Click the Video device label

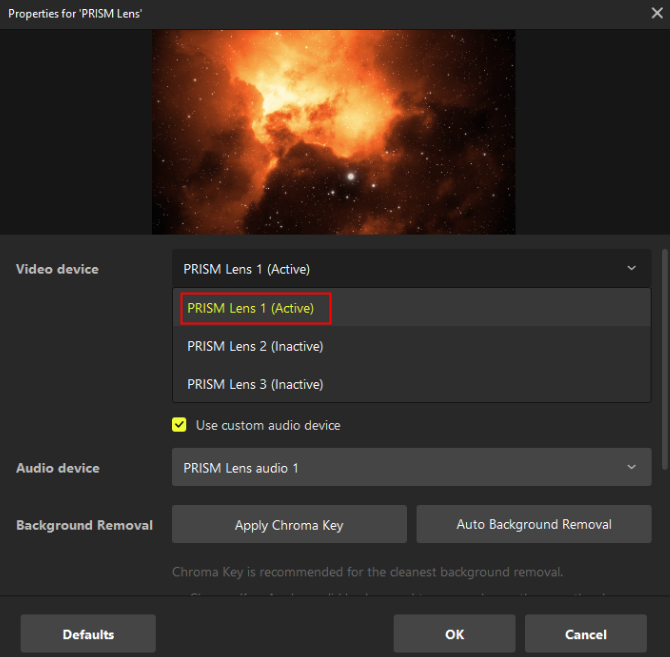click(57, 269)
